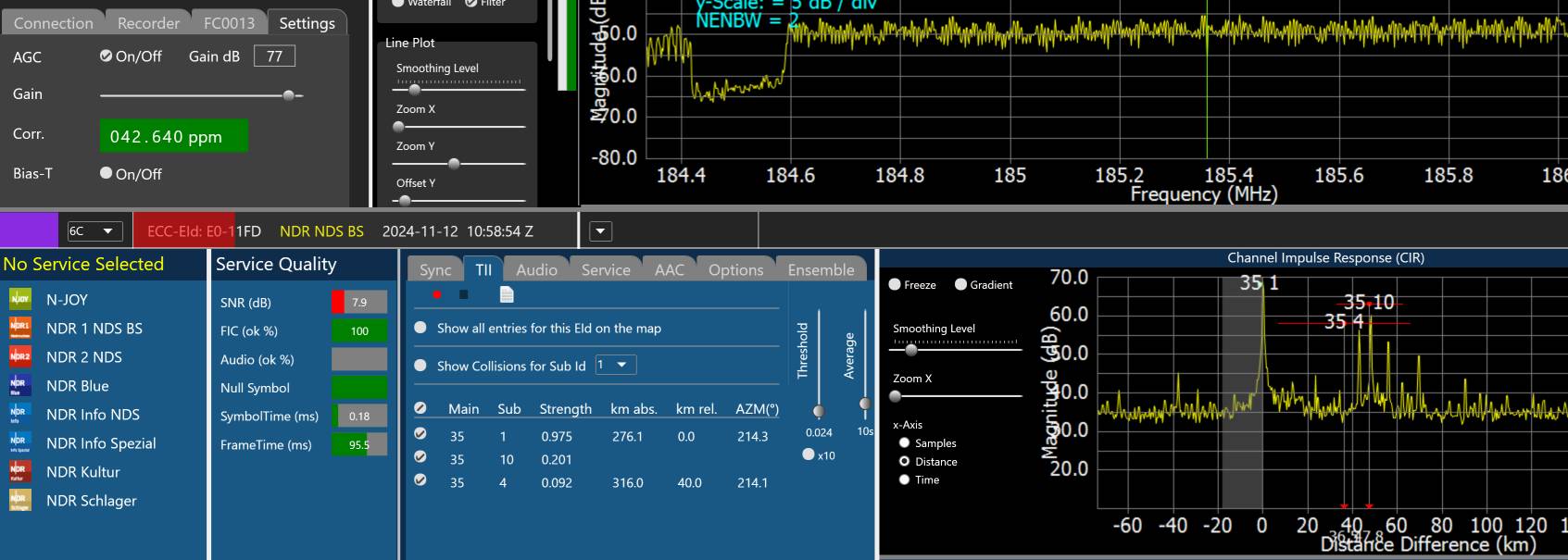Enable Freeze on the CIR plot
The height and width of the screenshot is (560, 1568).
895,284
